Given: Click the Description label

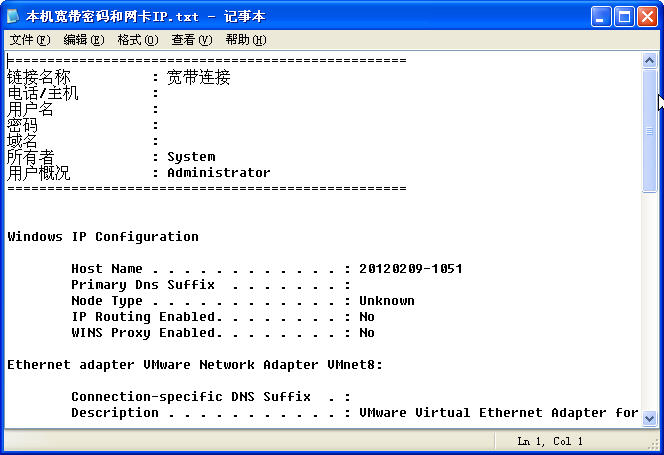Looking at the screenshot, I should pyautogui.click(x=115, y=413).
